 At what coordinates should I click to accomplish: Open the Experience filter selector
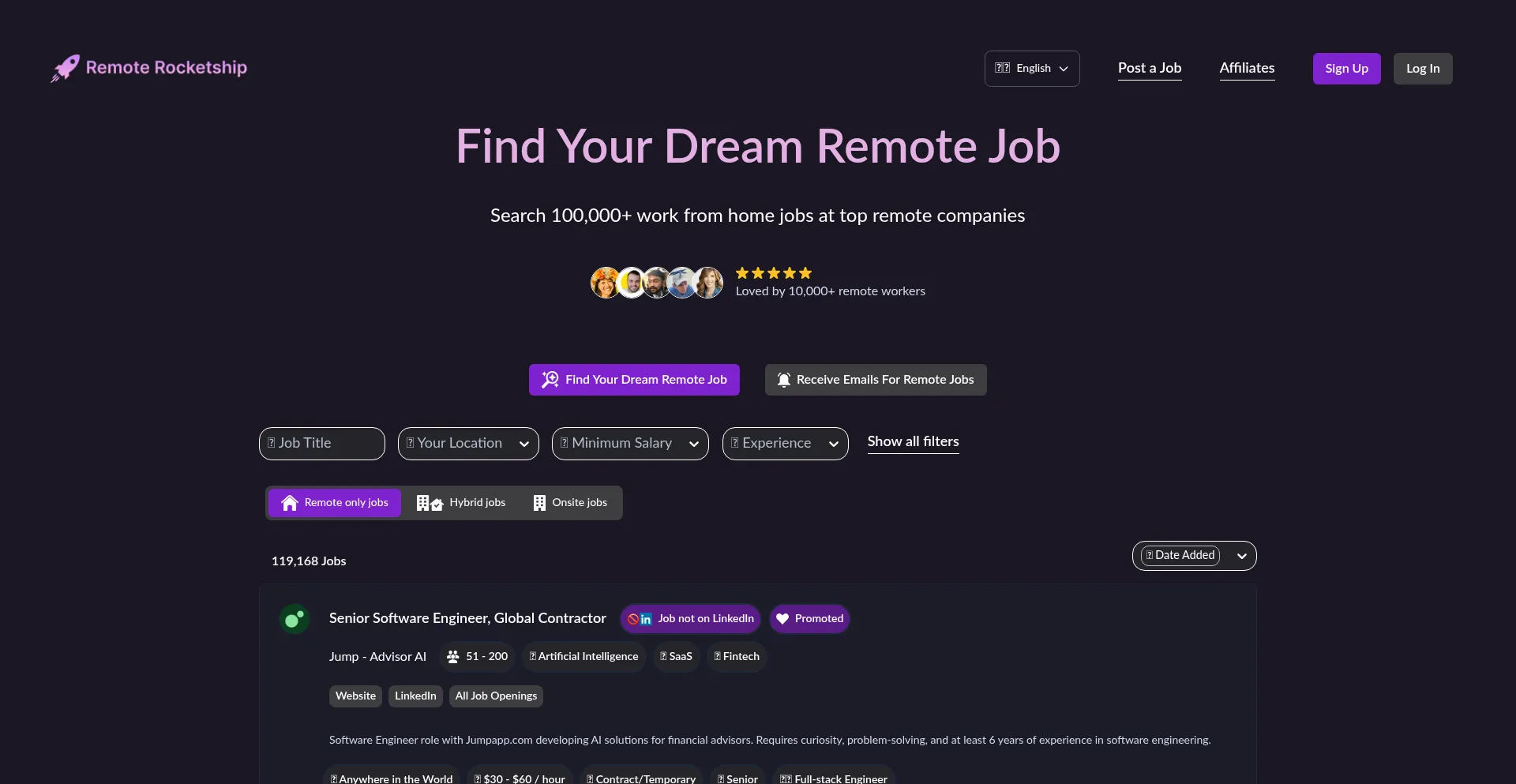pos(785,444)
